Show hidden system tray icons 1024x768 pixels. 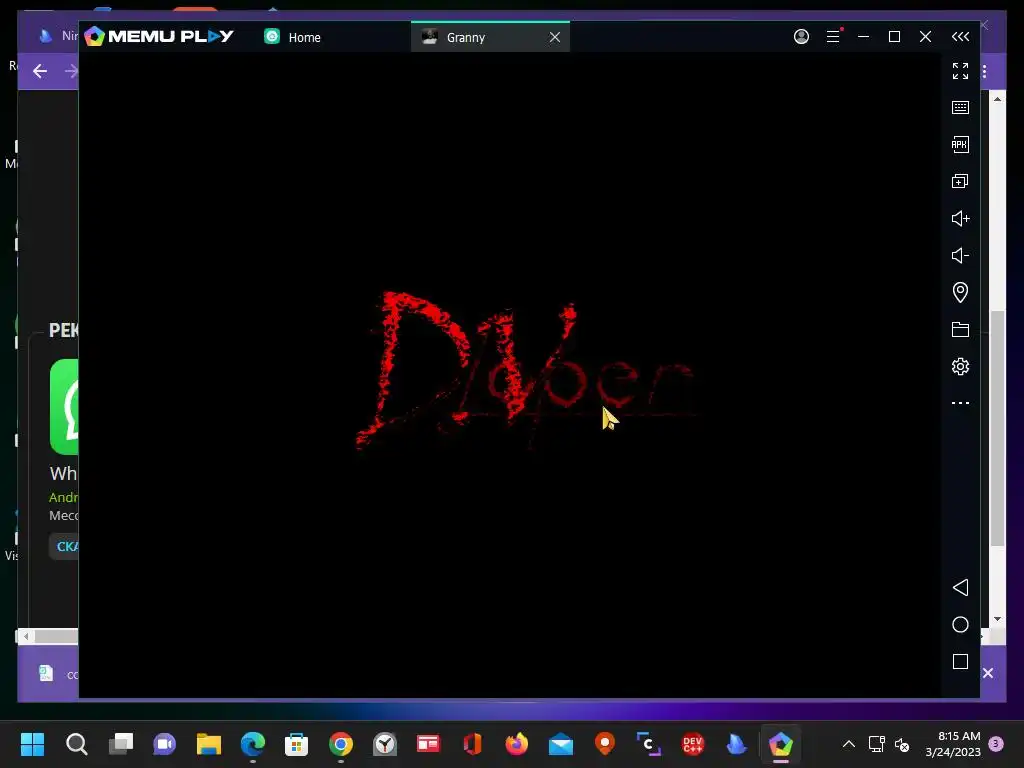tap(848, 744)
